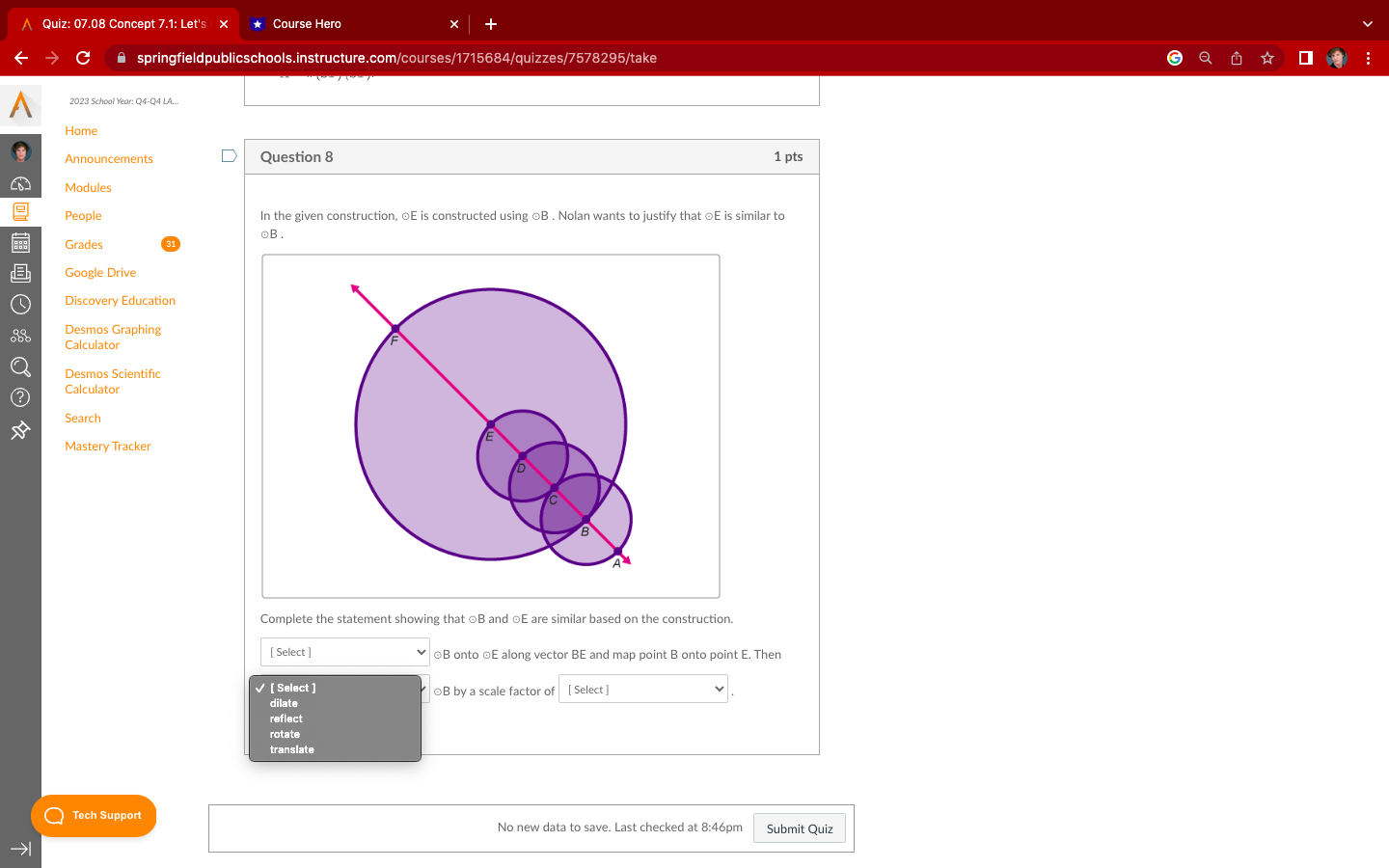Open the Inbox icon in Canvas sidebar
This screenshot has height=868, width=1389.
coord(20,274)
